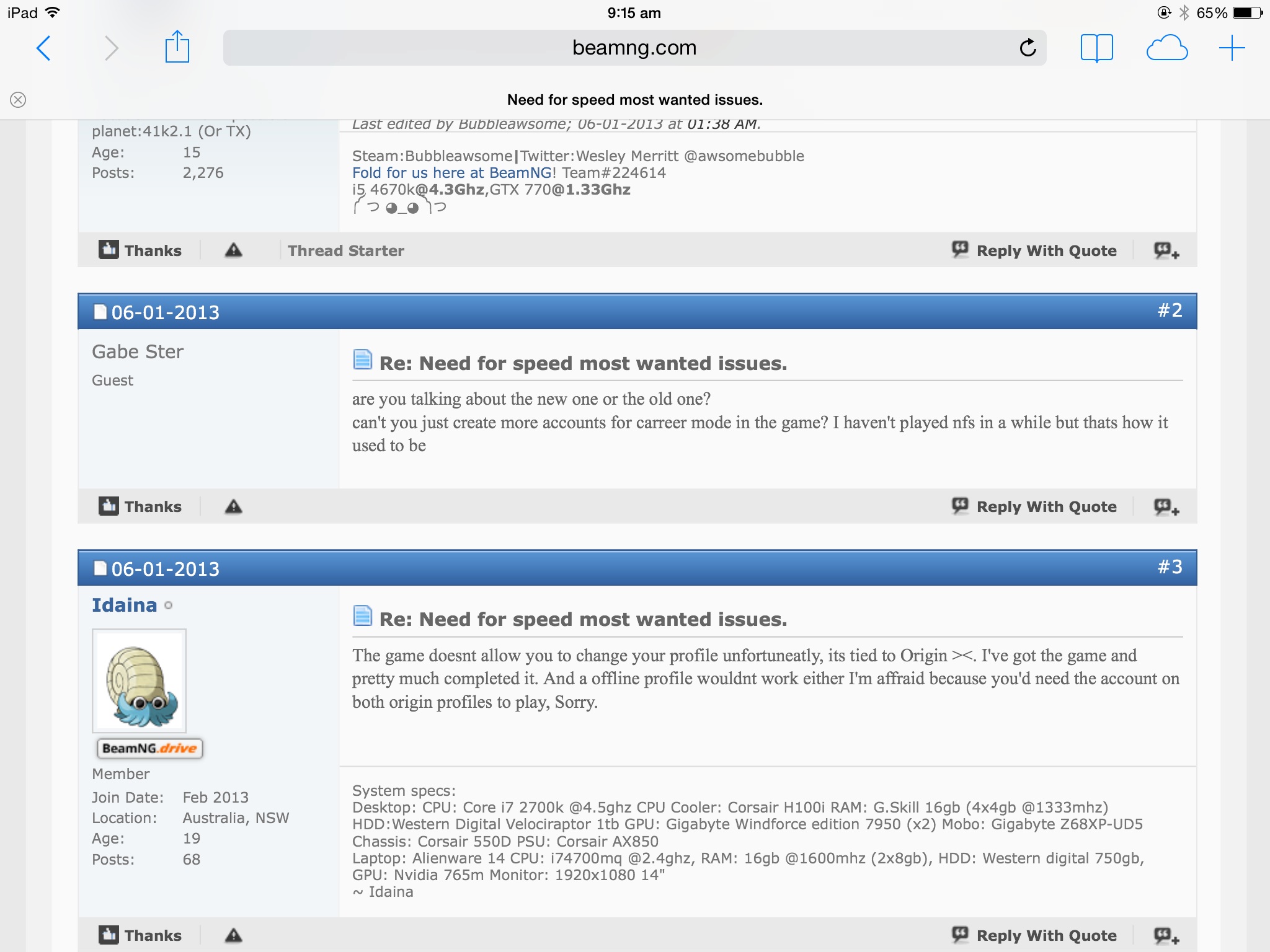Click the post icon beside Gabe Ster's reply title
The width and height of the screenshot is (1270, 952).
tap(362, 359)
